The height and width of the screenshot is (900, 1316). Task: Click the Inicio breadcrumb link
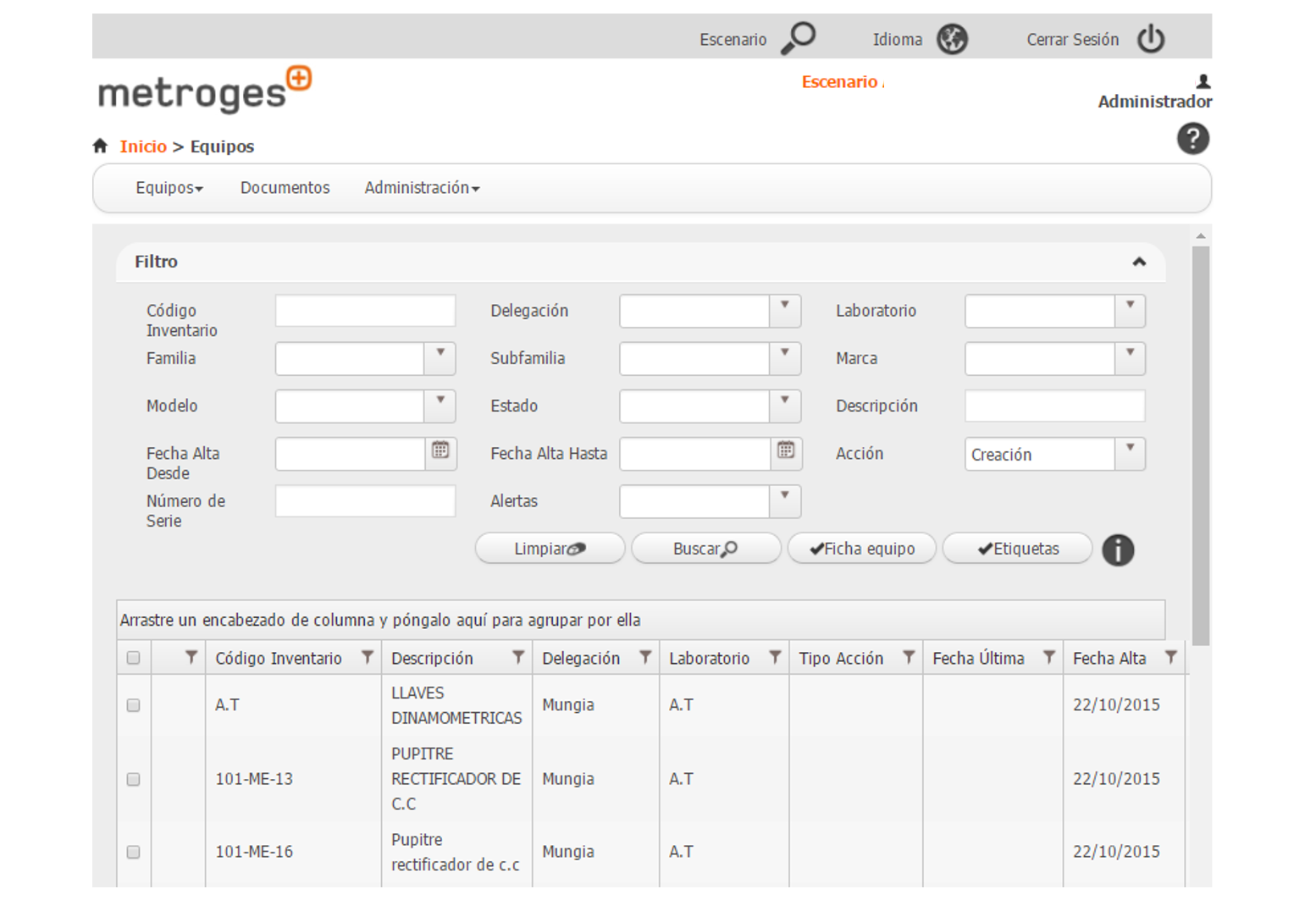click(x=143, y=146)
